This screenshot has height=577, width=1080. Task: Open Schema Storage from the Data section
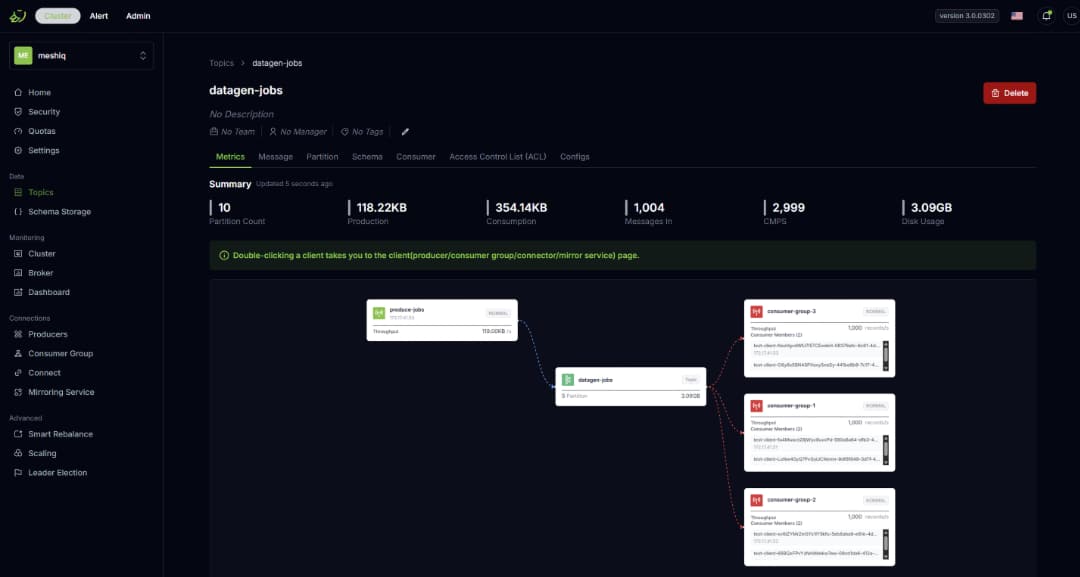point(18,211)
